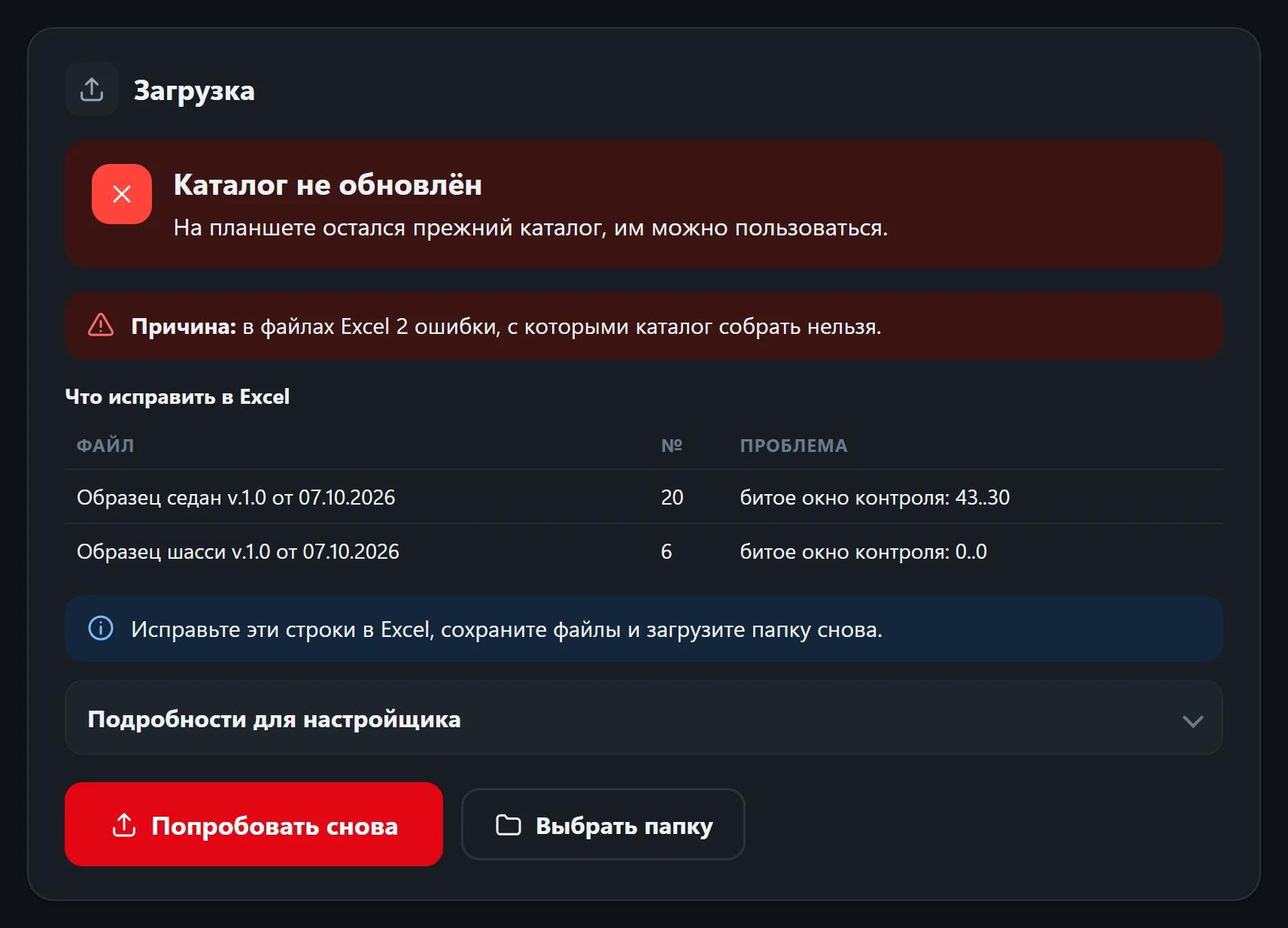
Task: Click the Что исправить в Excel heading
Action: click(x=178, y=396)
